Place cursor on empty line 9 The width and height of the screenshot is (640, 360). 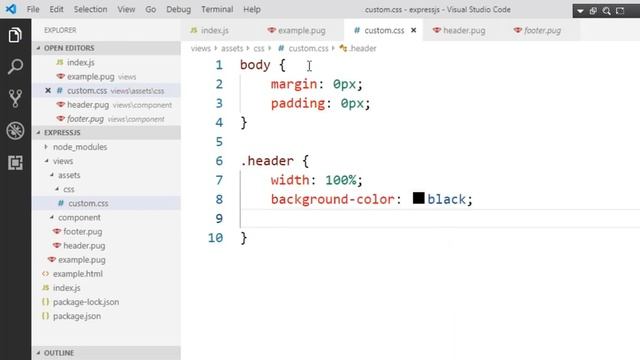pyautogui.click(x=440, y=218)
